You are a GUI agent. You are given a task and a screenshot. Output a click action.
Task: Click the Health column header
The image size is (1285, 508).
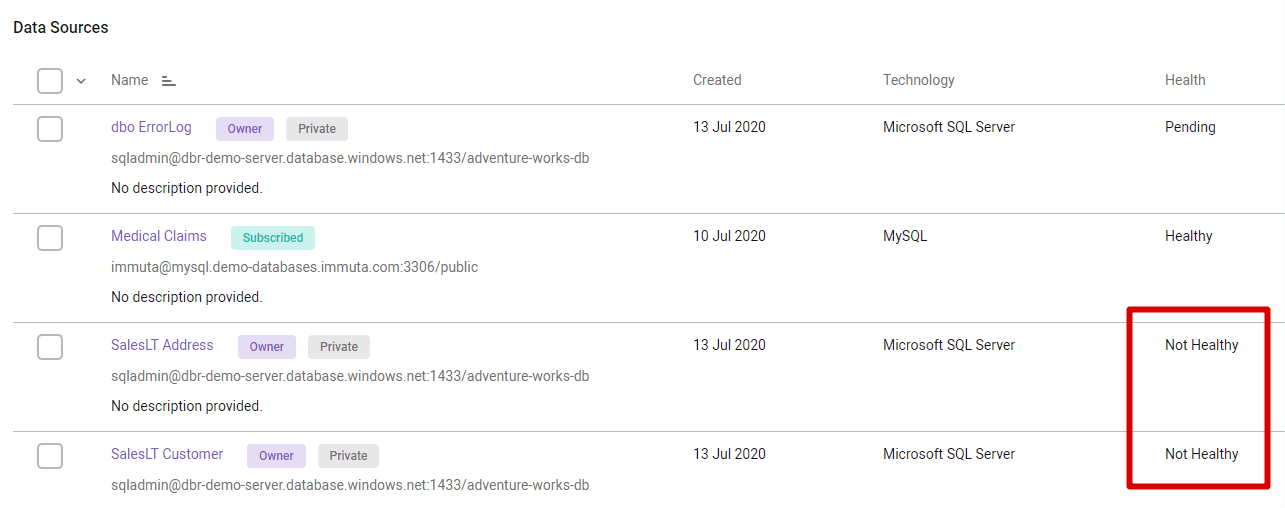pos(1185,80)
